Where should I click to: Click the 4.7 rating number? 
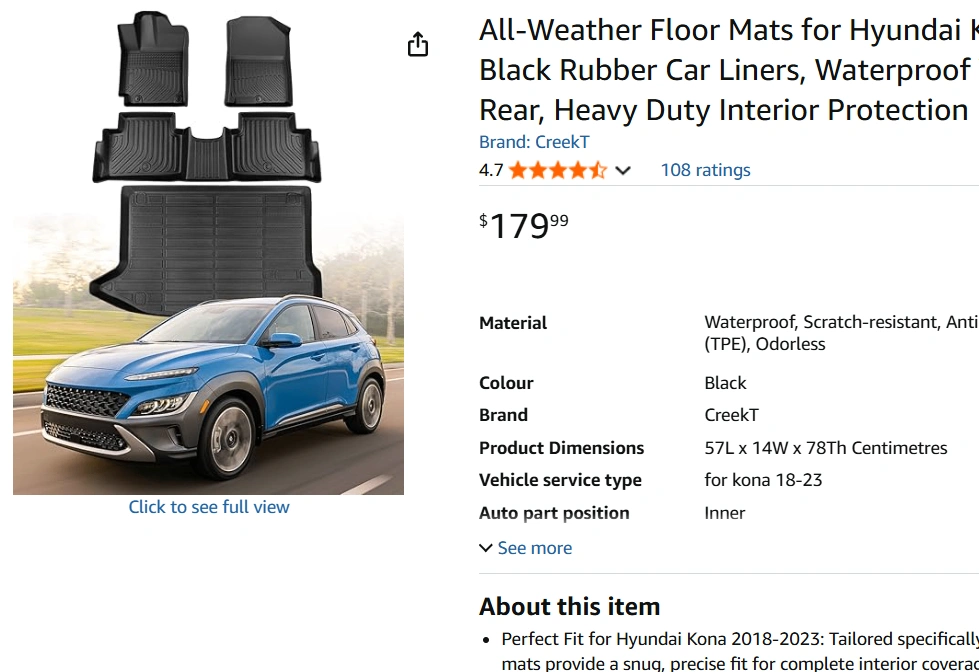click(x=491, y=170)
